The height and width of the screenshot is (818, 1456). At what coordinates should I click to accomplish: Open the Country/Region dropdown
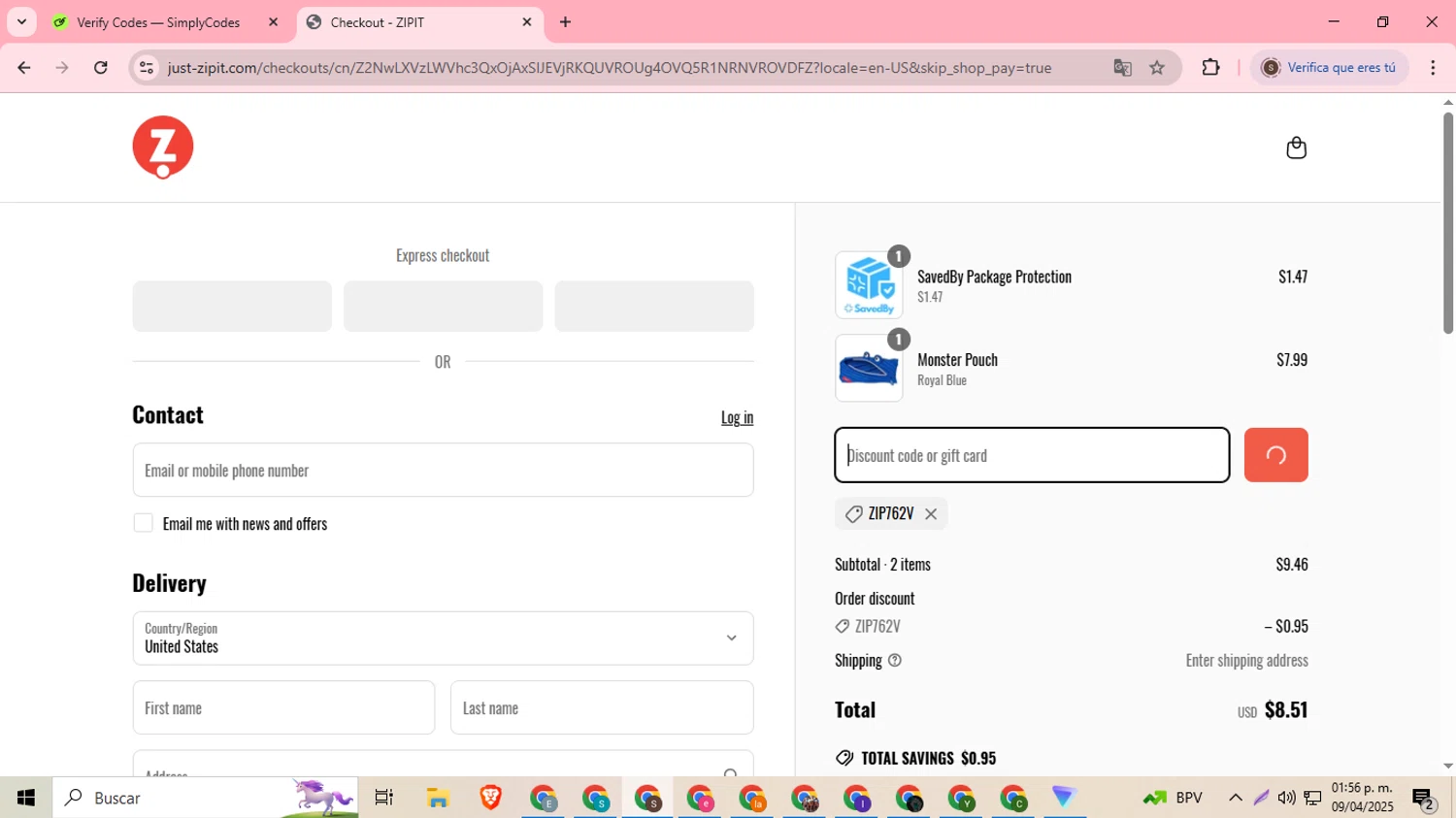coord(443,638)
